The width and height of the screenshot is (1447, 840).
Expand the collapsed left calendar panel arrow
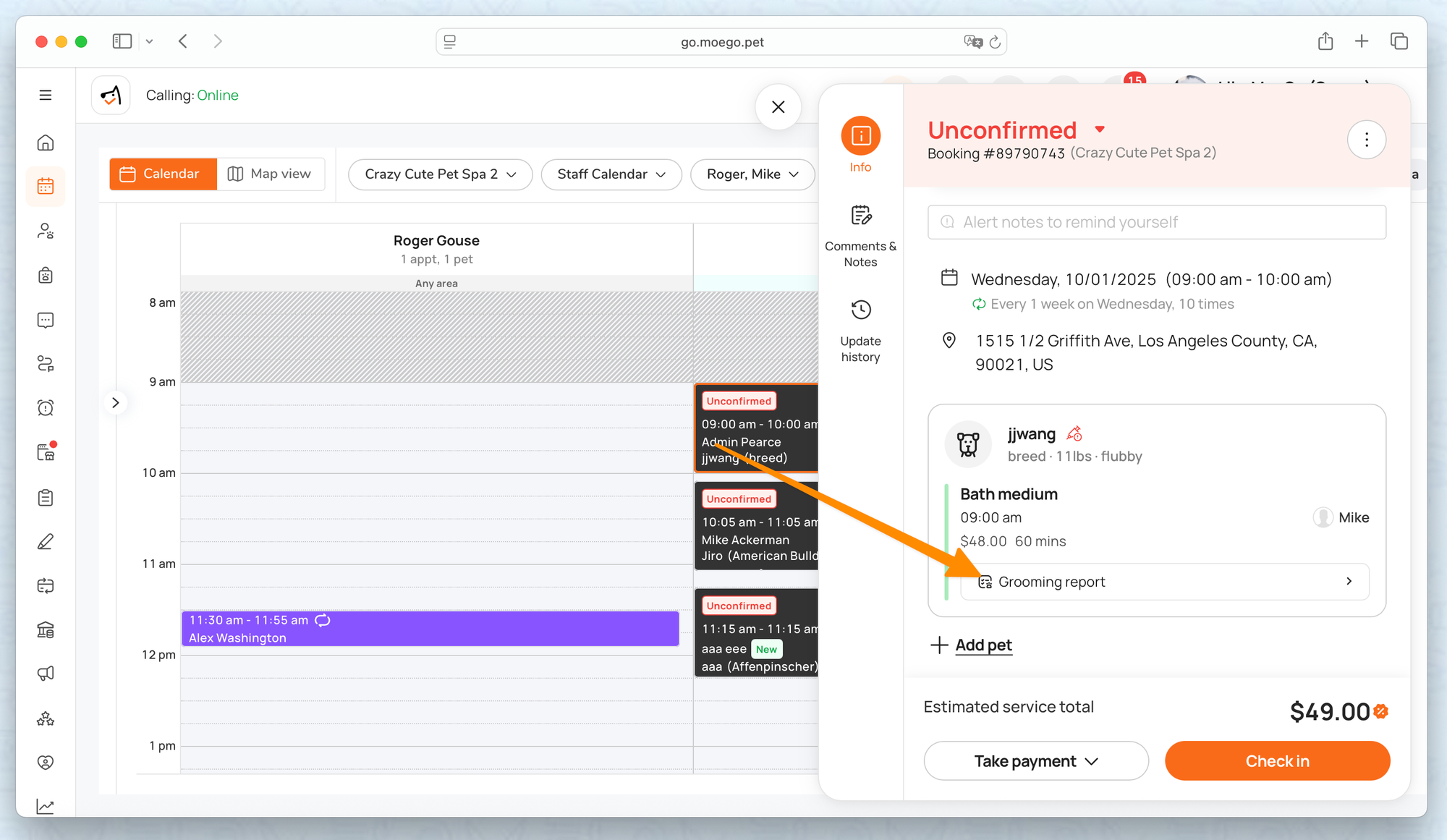click(x=115, y=403)
